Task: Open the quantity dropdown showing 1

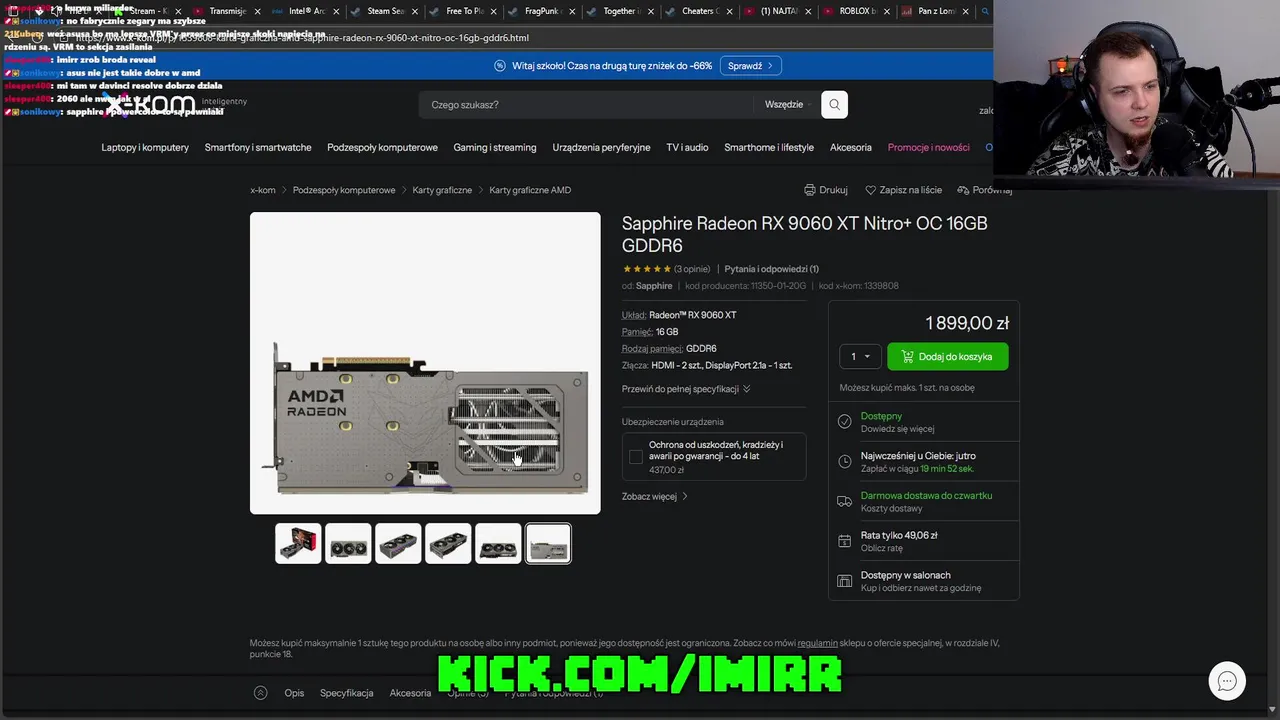Action: pos(861,356)
